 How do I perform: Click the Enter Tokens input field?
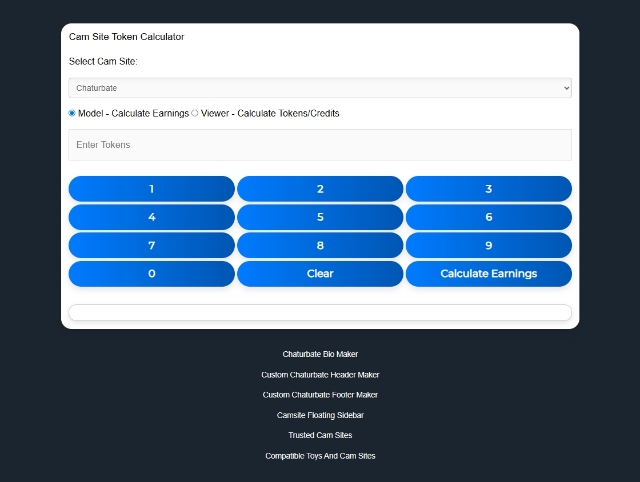pos(320,145)
